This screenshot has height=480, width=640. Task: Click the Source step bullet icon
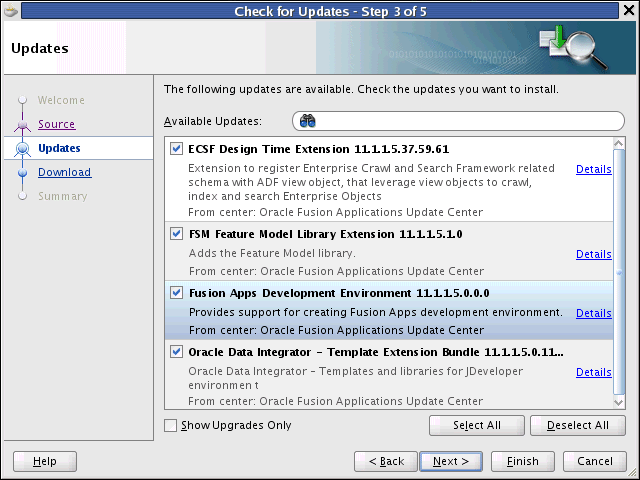tap(22, 124)
